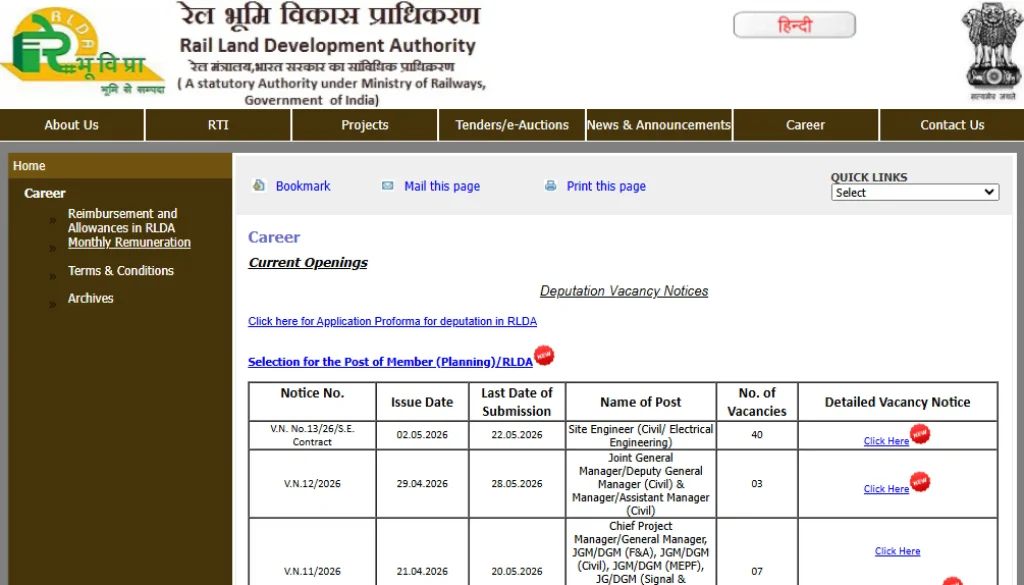Open Terms & Conditions sidebar link
The height and width of the screenshot is (585, 1024).
[121, 270]
